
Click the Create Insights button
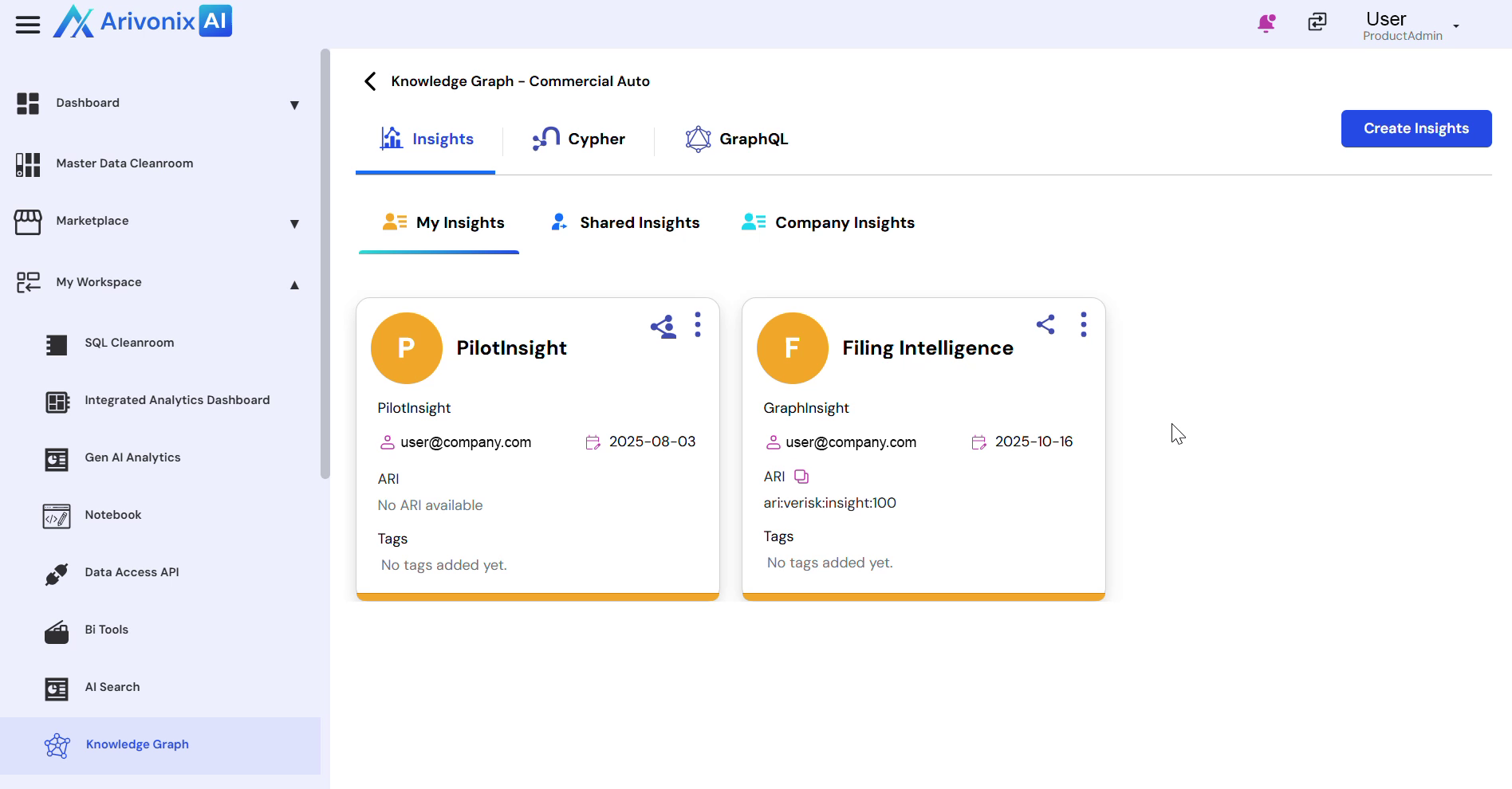coord(1416,128)
